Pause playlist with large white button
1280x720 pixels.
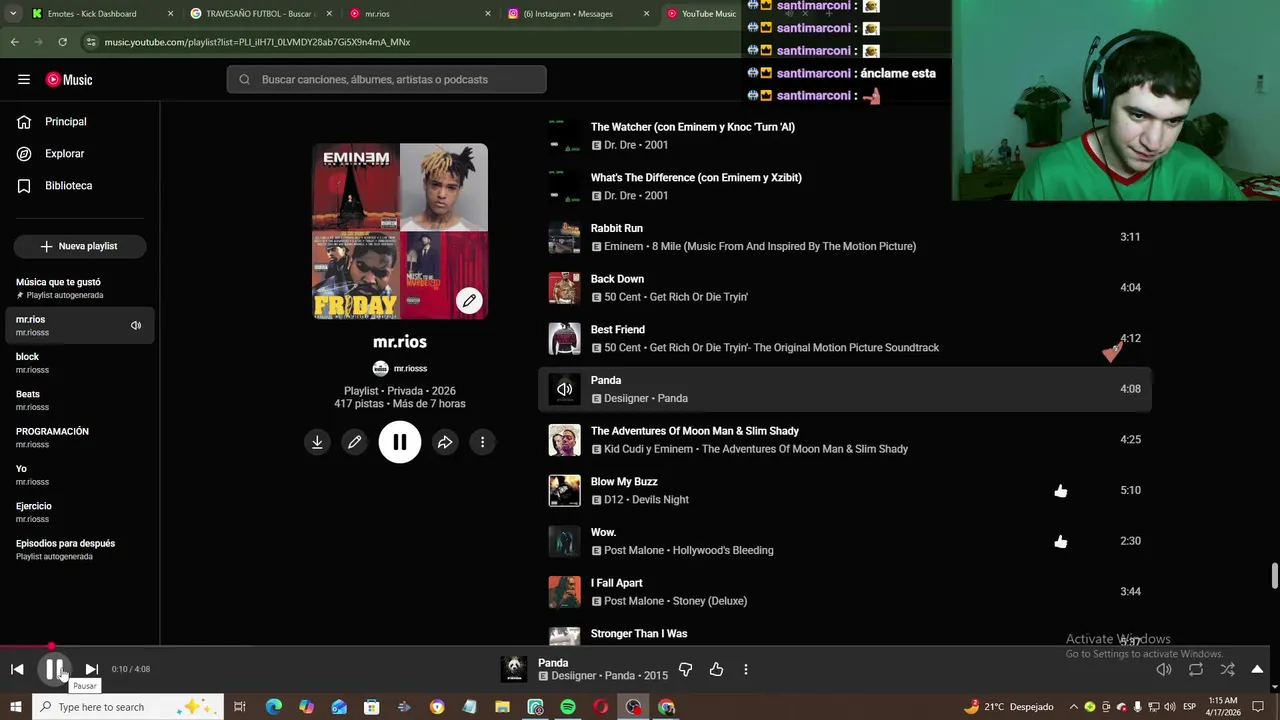(400, 442)
